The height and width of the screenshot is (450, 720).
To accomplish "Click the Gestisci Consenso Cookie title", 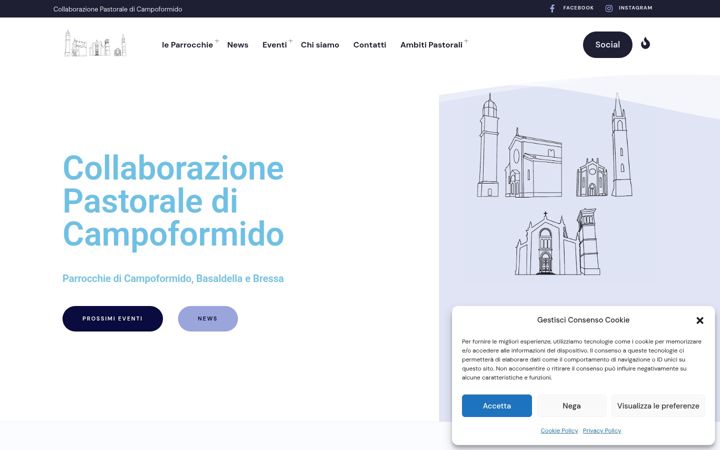I will (583, 320).
